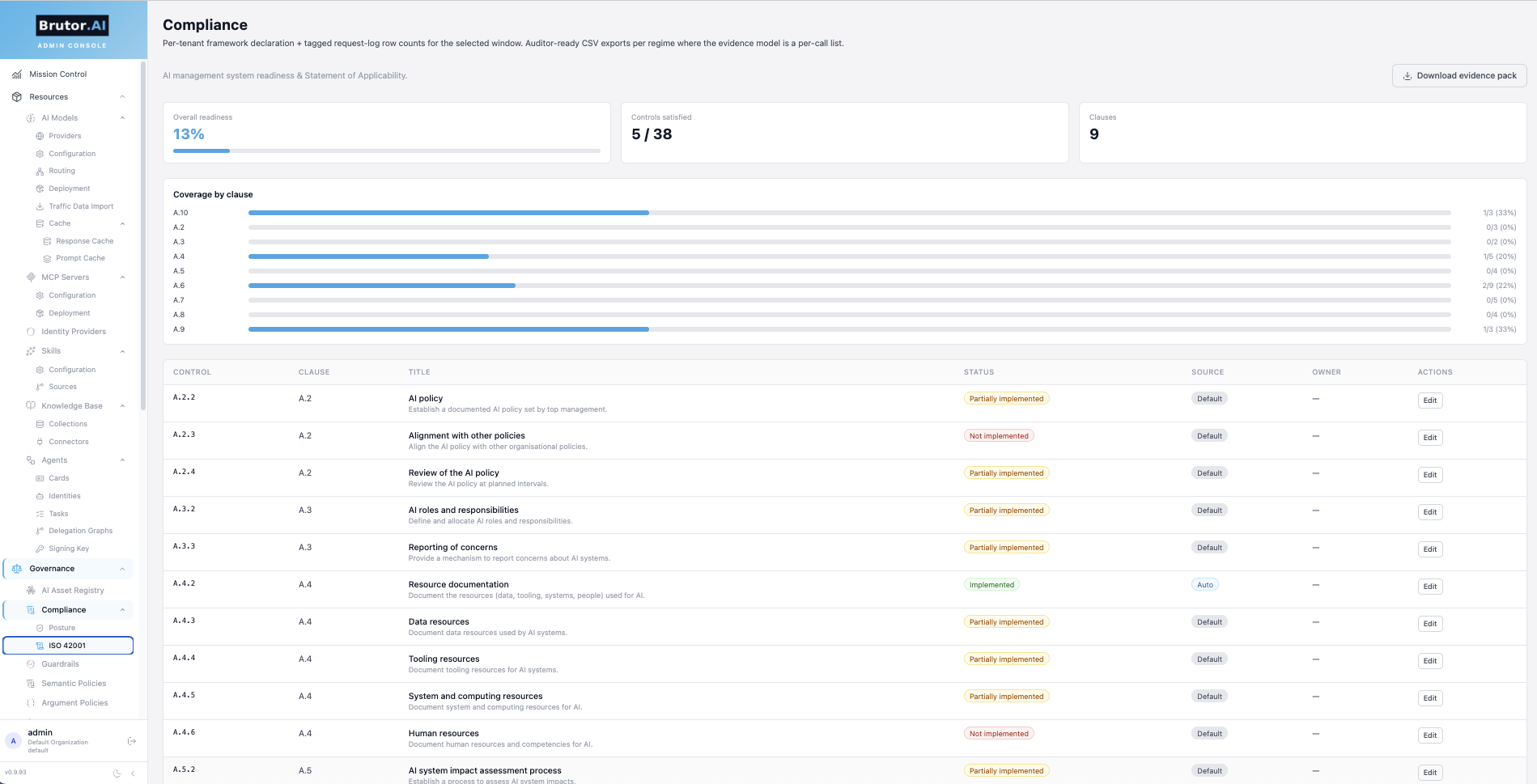Viewport: 1537px width, 784px height.
Task: Click the Guardrails icon
Action: pos(31,664)
